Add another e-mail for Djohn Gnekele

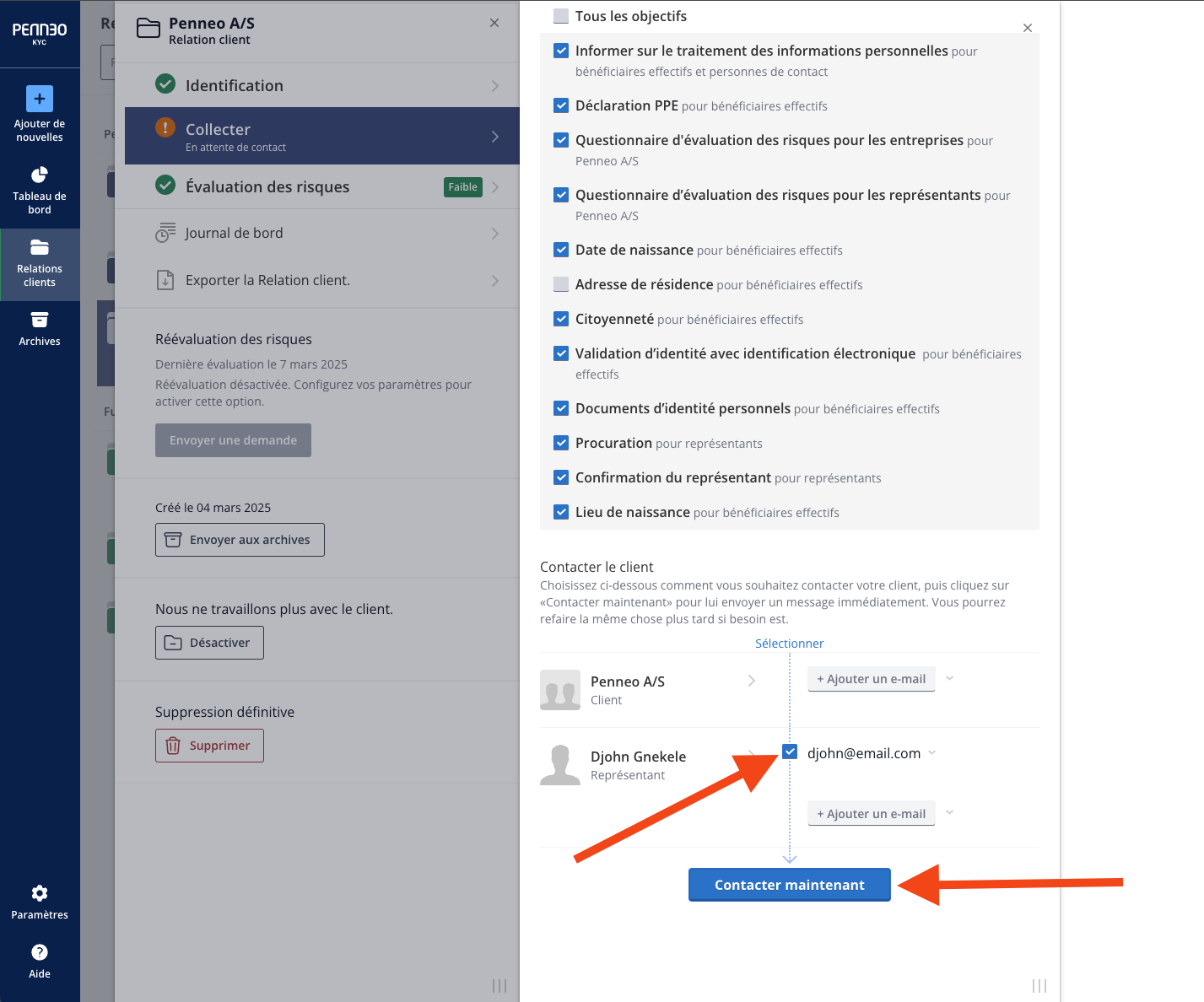pos(871,814)
